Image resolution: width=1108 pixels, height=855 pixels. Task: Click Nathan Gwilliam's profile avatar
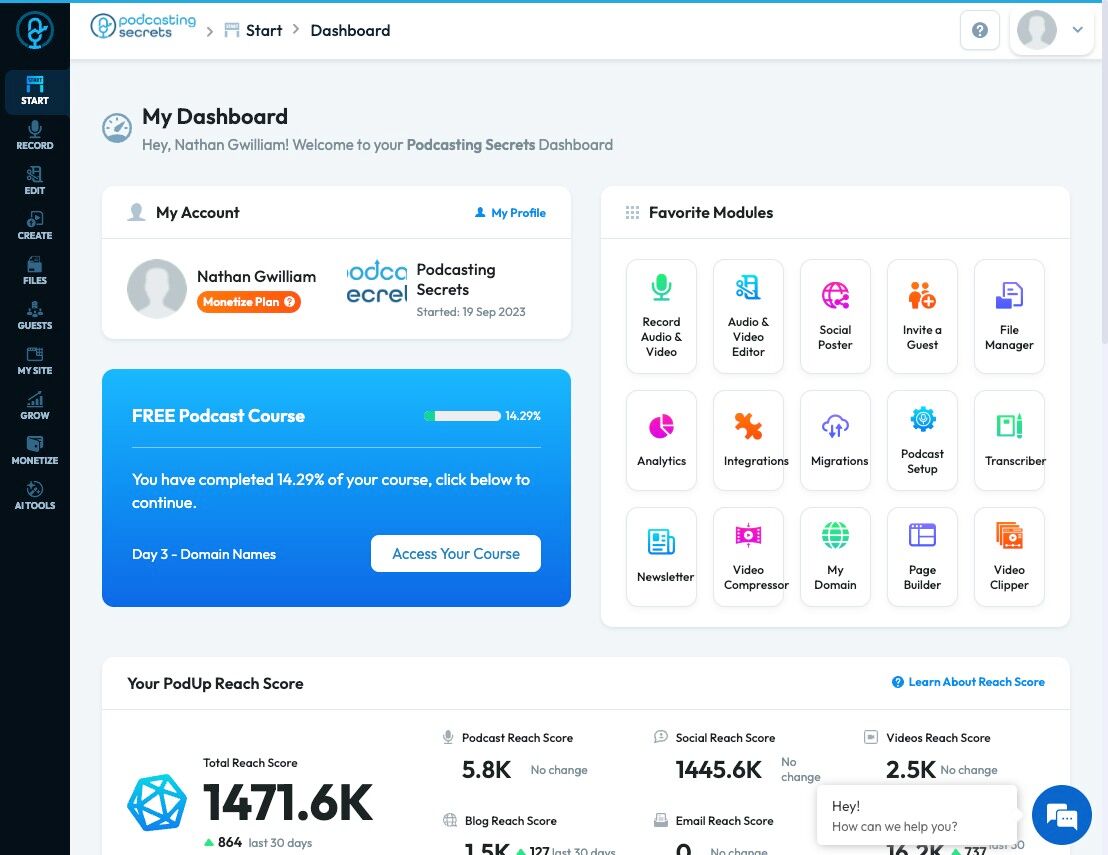point(157,289)
